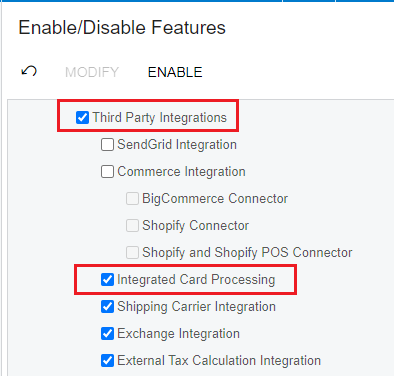Screen dimensions: 394x376
Task: Click the ENABLE toolbar button
Action: 175,72
